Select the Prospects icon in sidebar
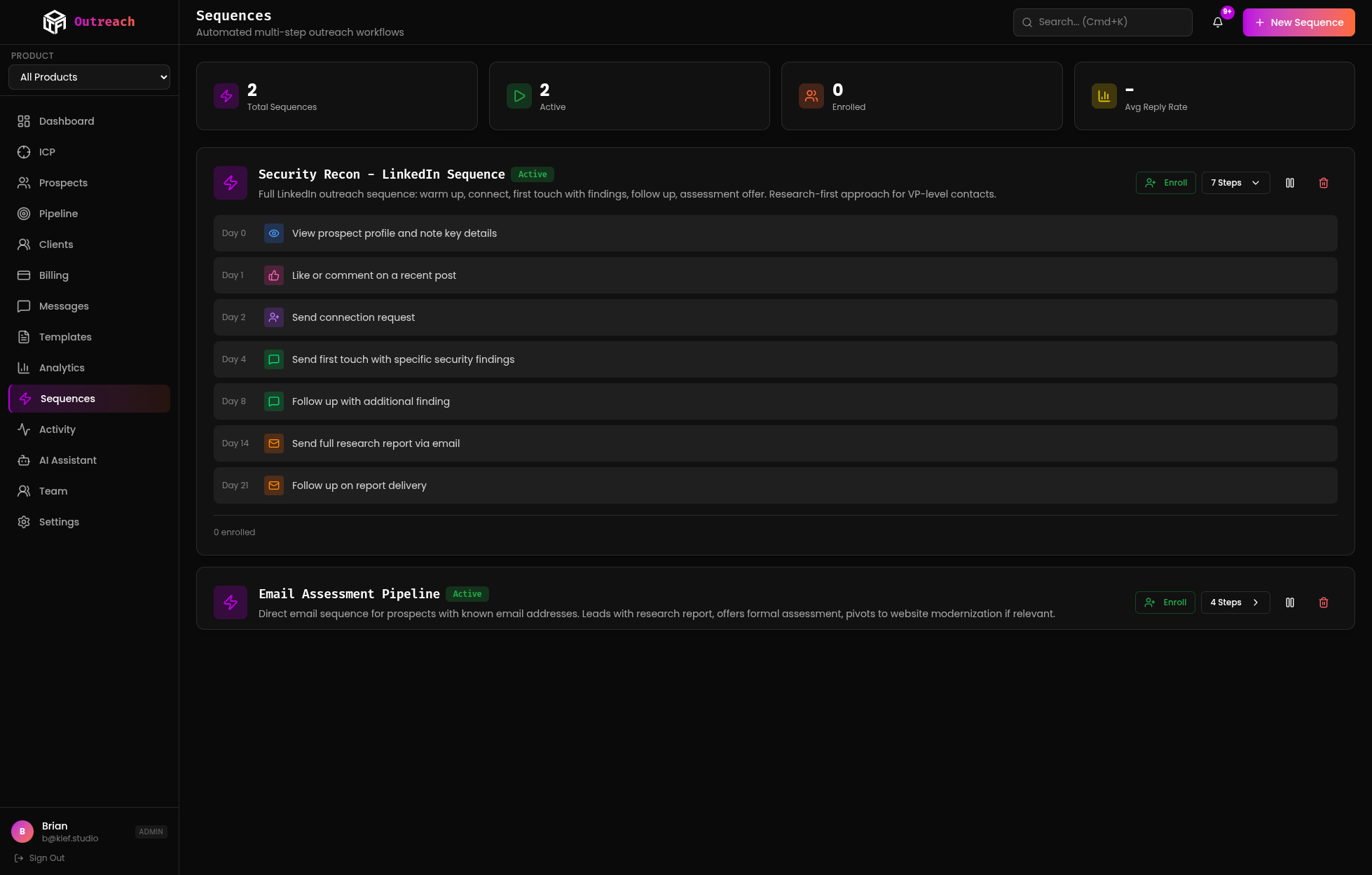Image resolution: width=1372 pixels, height=875 pixels. (23, 183)
